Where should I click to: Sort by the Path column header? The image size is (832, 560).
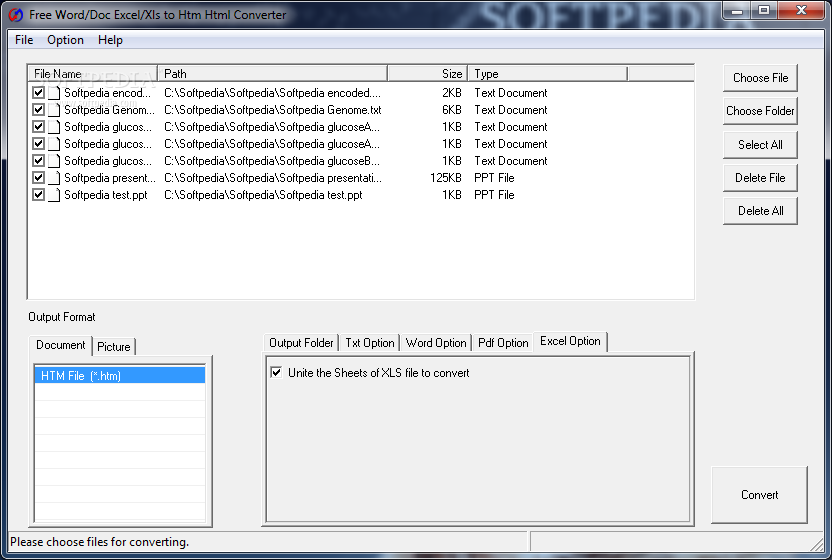click(x=273, y=74)
